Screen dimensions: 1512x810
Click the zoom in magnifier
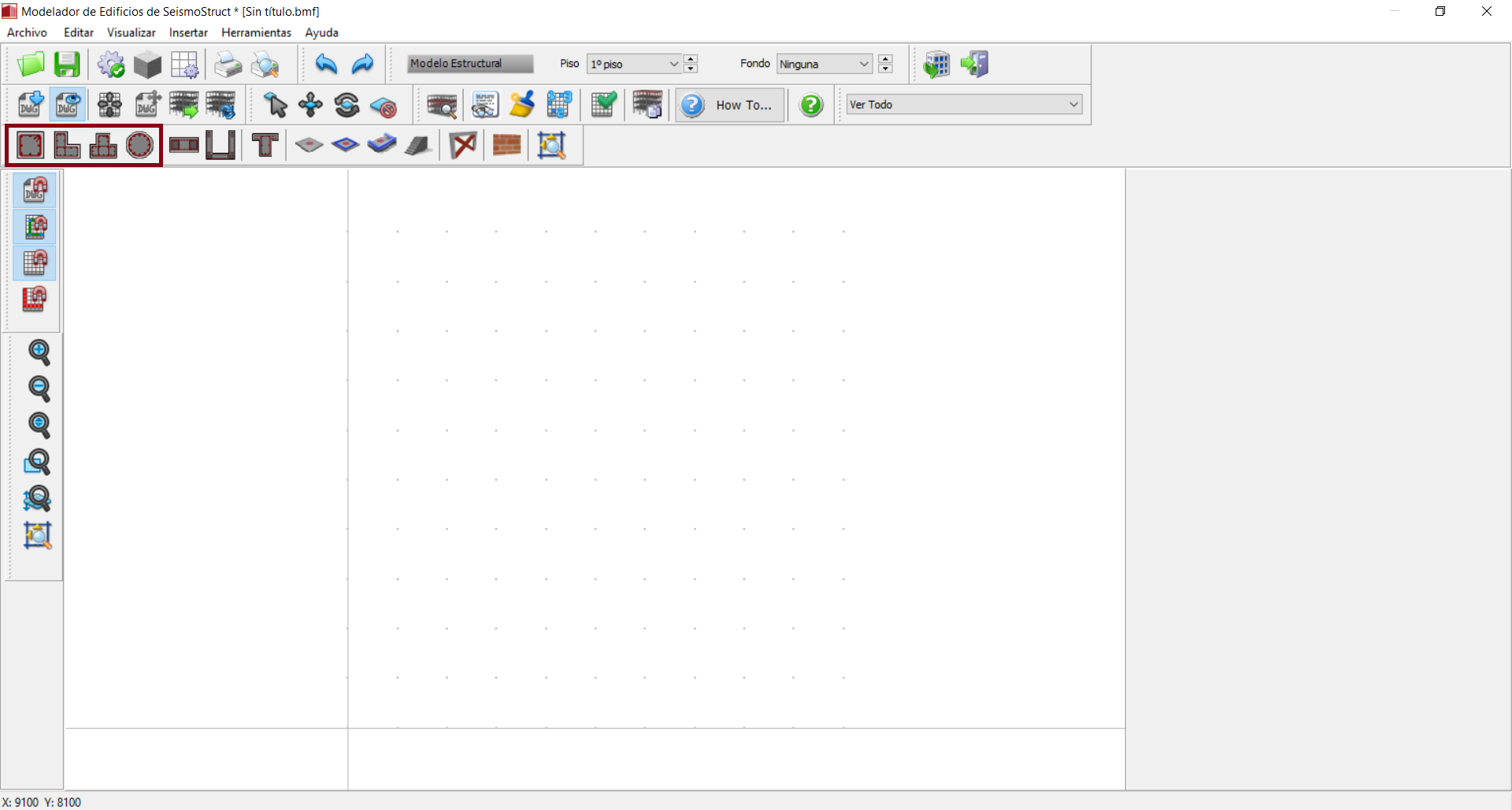(x=39, y=352)
